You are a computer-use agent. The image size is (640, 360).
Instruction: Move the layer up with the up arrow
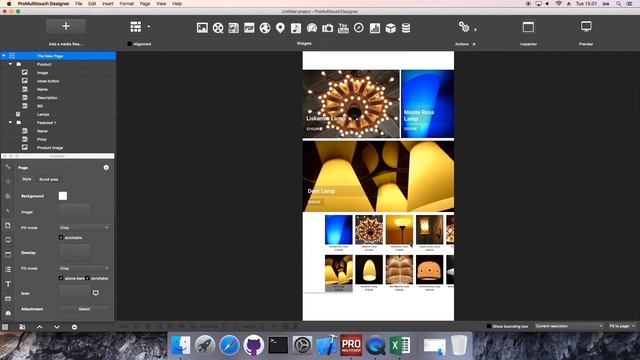tap(40, 327)
